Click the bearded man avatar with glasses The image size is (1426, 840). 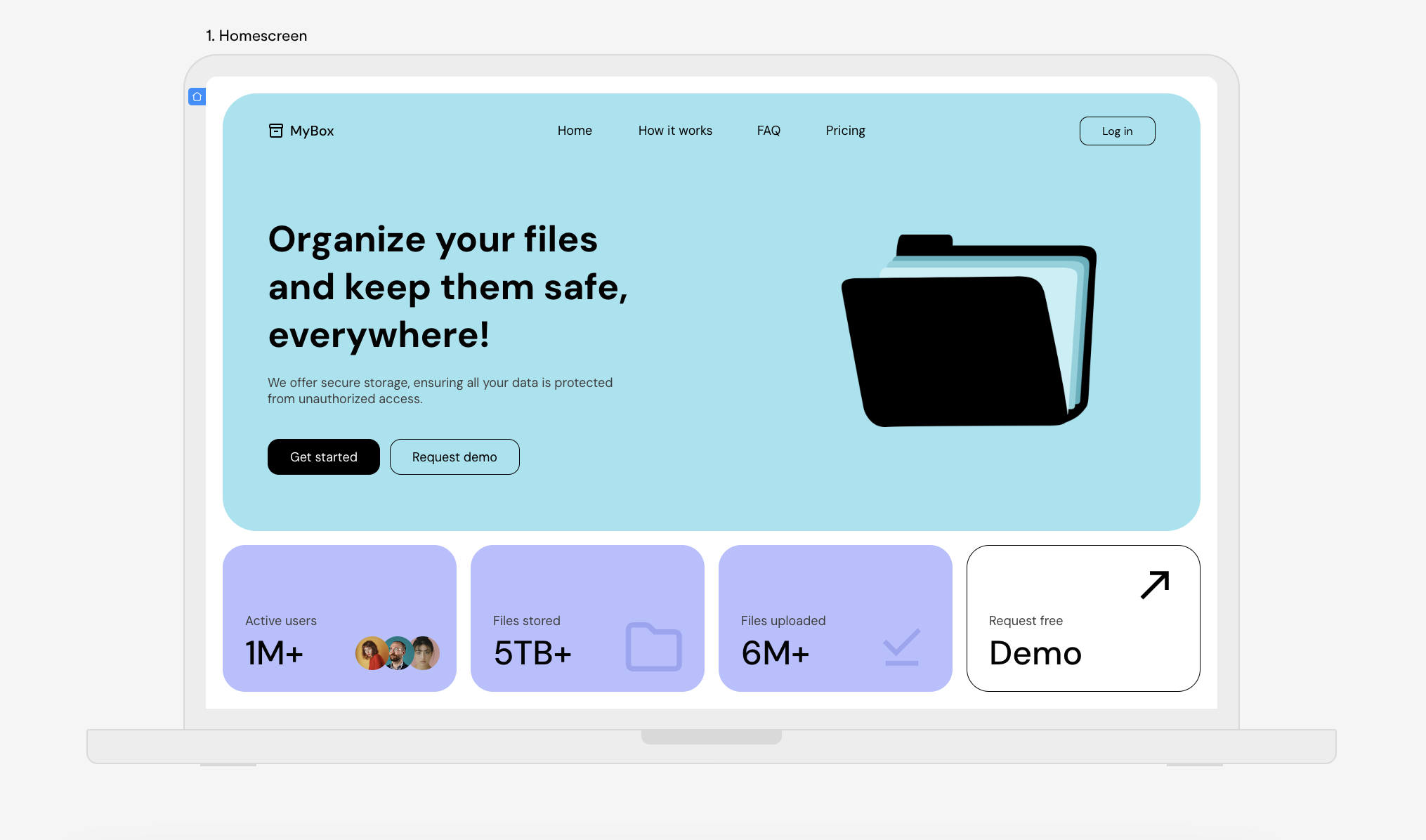pos(398,653)
